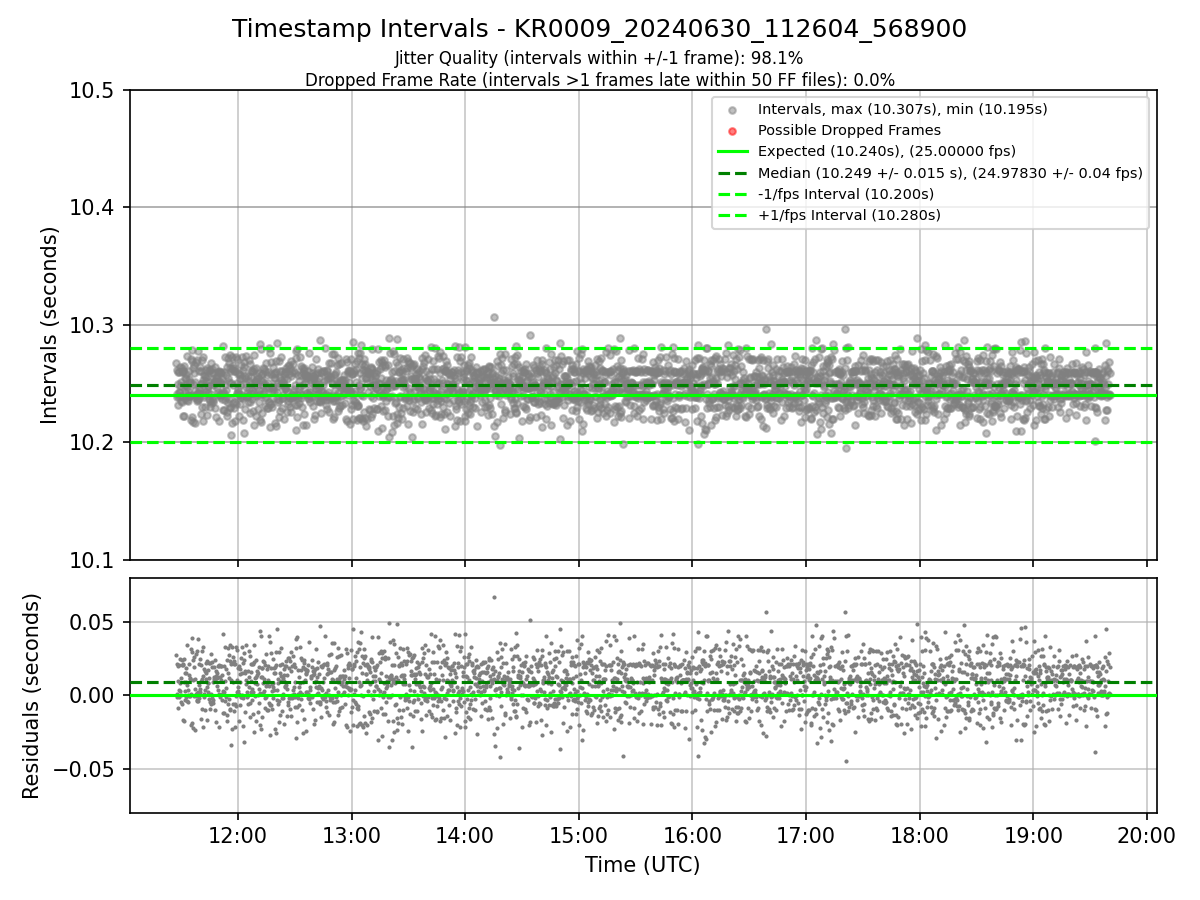The width and height of the screenshot is (1200, 900).
Task: Select legend entry '+1/fps Interval (10.280s)'
Action: tap(848, 215)
